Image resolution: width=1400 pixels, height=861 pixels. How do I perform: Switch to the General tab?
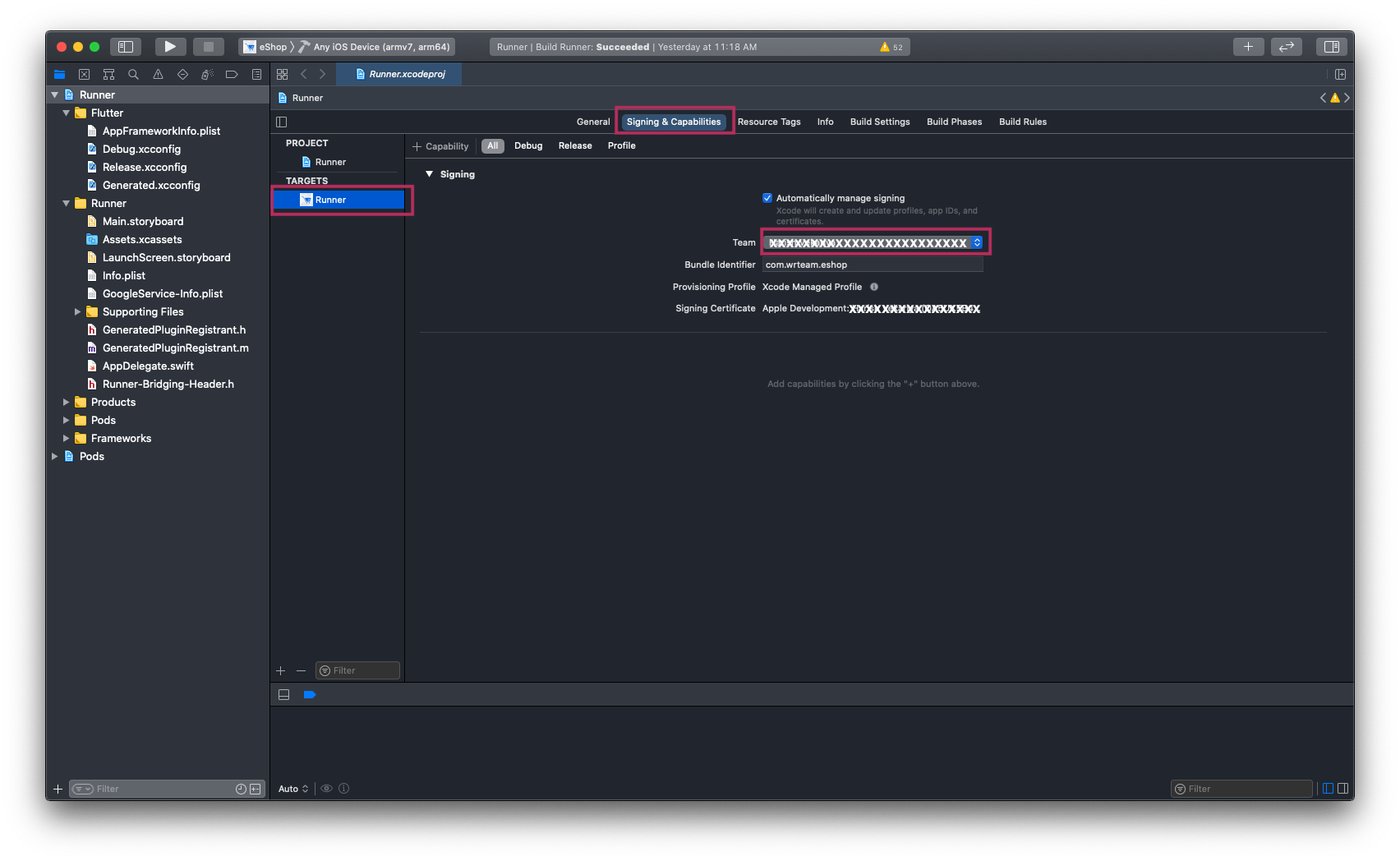[x=593, y=122]
